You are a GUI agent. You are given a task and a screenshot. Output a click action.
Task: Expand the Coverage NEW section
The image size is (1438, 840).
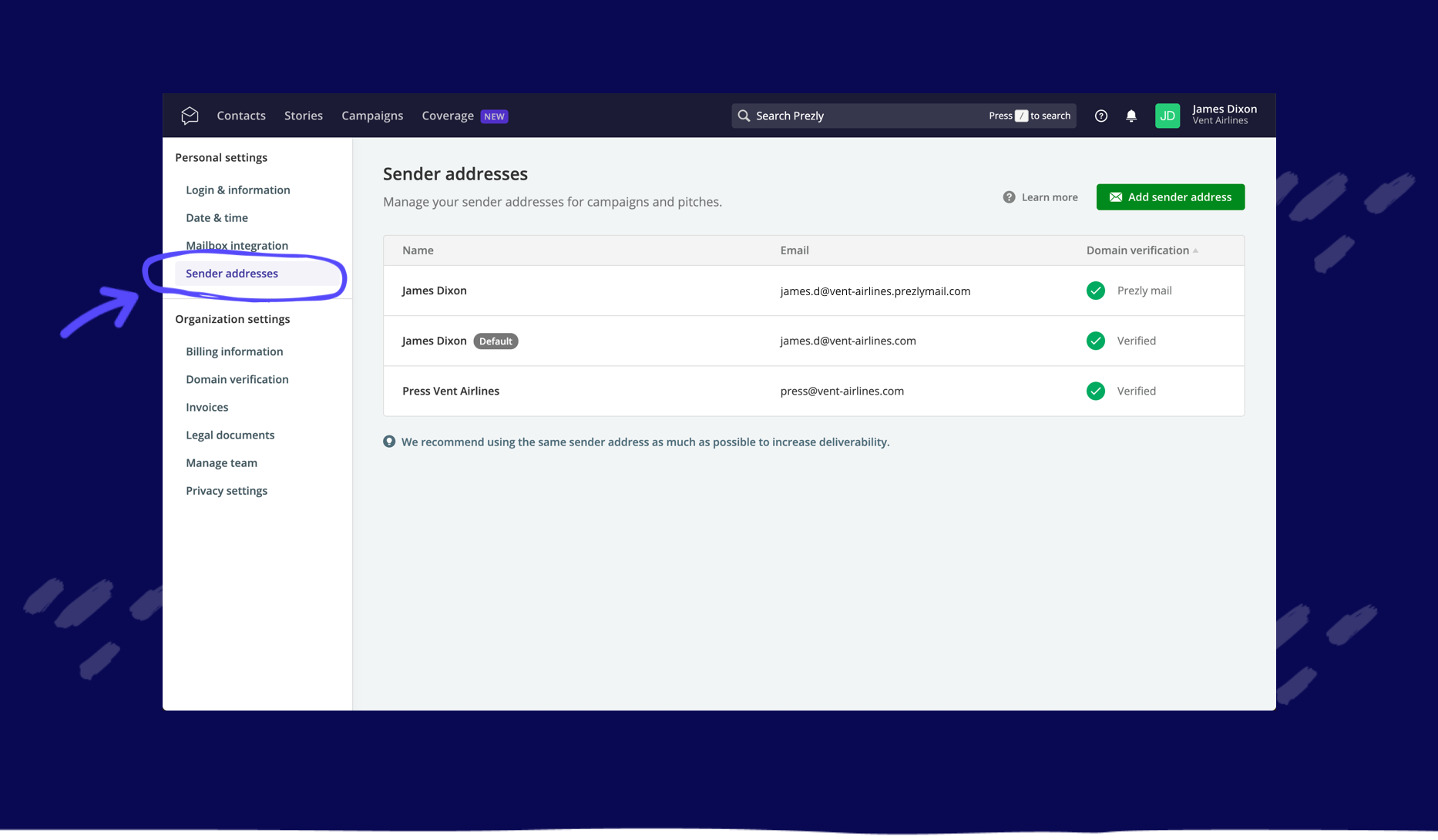point(448,116)
